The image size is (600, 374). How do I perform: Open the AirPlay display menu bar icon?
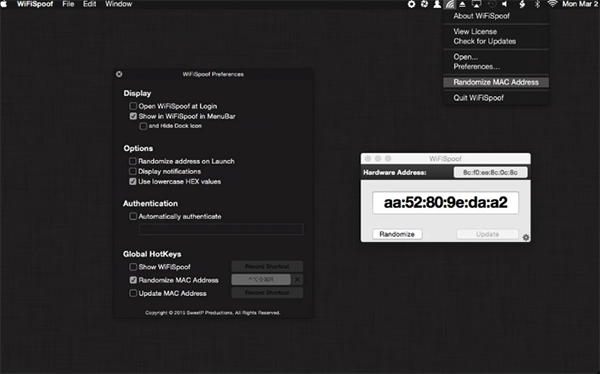click(x=476, y=4)
